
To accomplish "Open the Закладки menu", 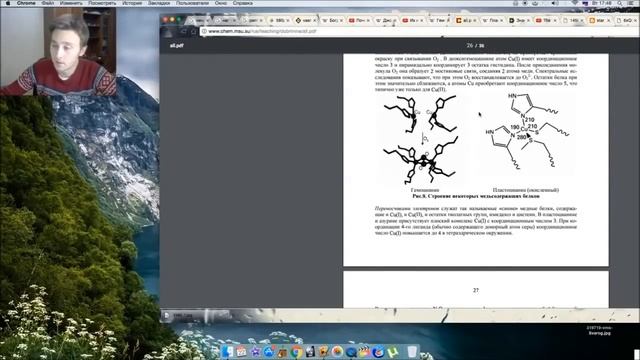I will point(159,3).
